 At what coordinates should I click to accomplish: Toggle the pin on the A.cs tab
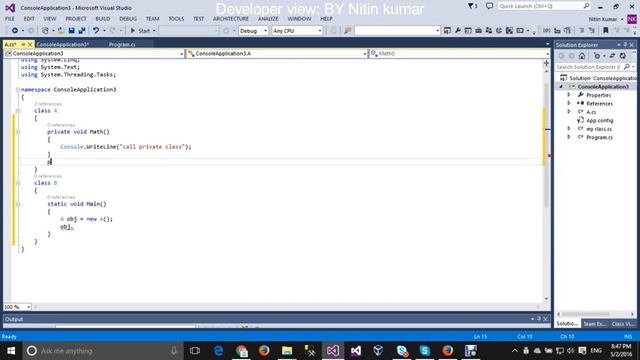point(23,44)
